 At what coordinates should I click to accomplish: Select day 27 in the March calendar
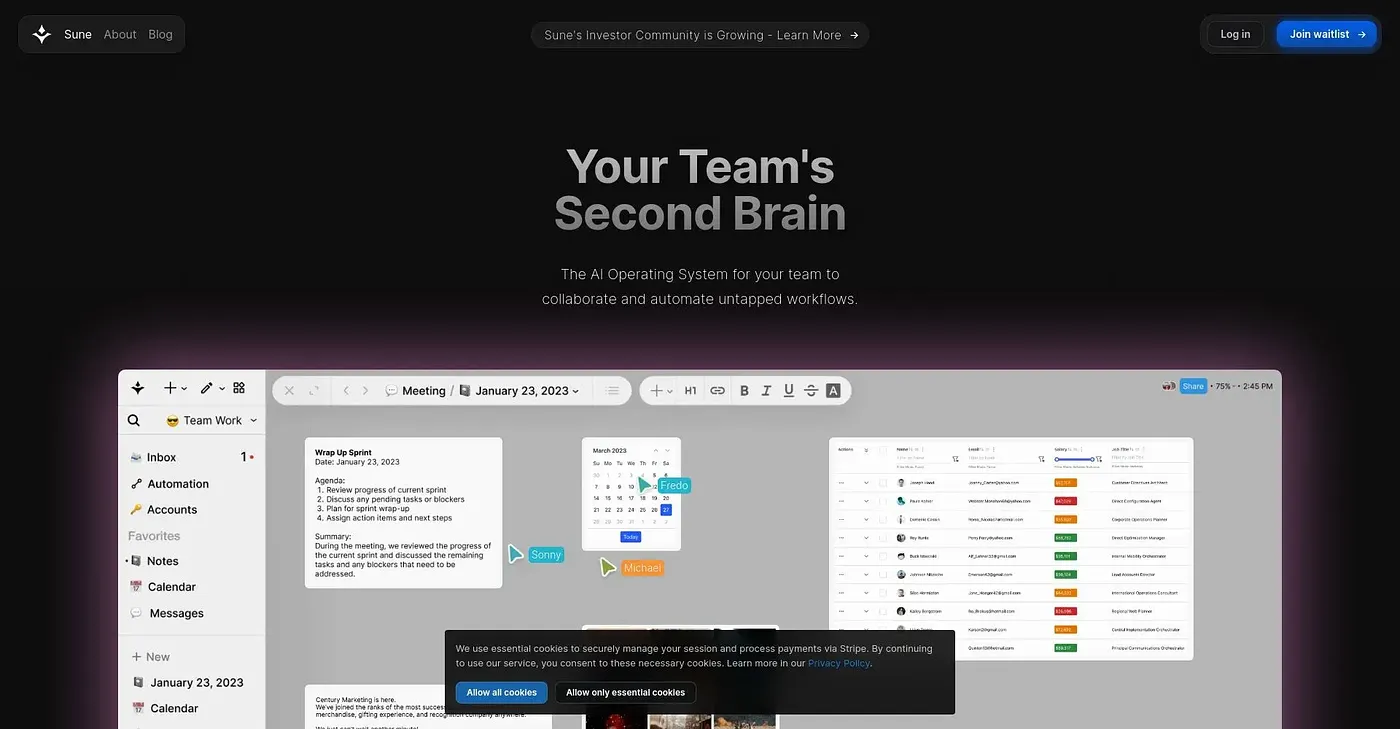666,510
